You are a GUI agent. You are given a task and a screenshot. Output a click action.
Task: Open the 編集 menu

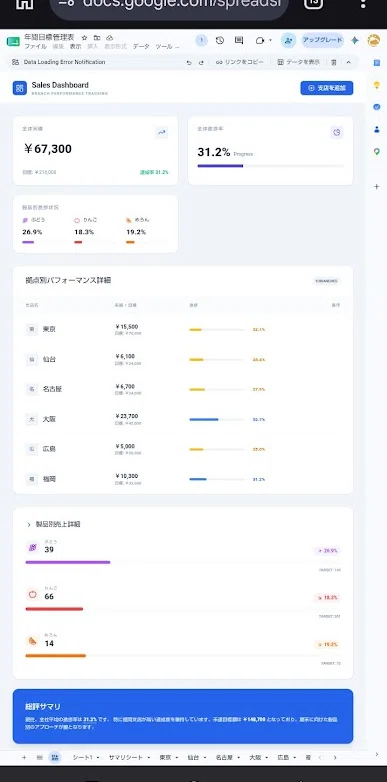[x=58, y=46]
